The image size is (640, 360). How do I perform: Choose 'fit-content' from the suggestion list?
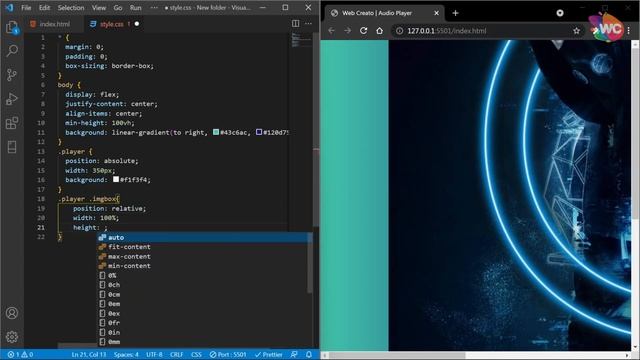[x=204, y=247]
